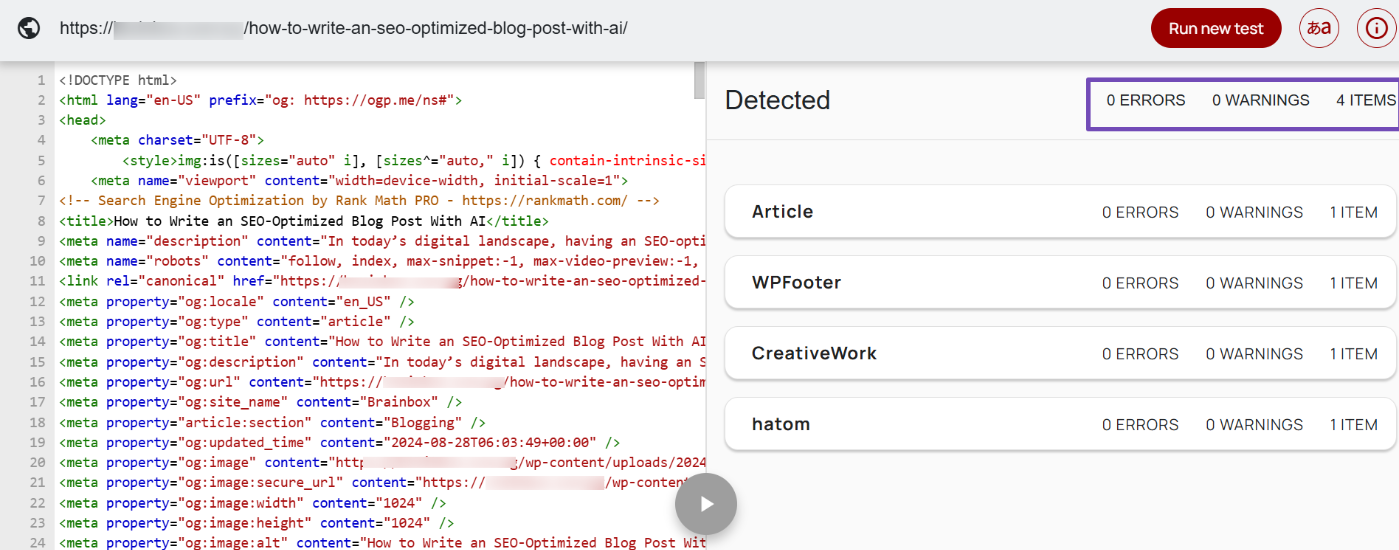This screenshot has width=1399, height=550.
Task: Click the globe icon beside the URL
Action: [28, 28]
